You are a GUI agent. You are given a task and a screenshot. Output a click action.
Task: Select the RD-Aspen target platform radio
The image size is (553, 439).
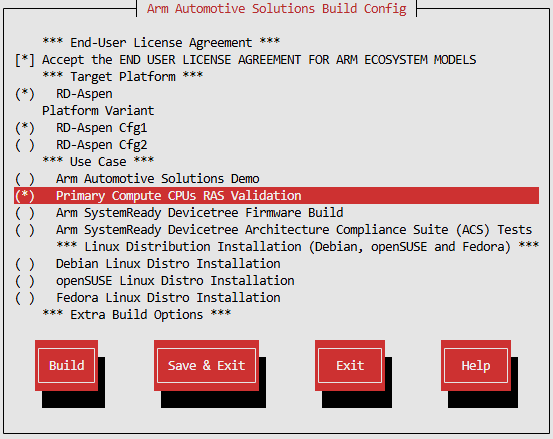coord(63,94)
